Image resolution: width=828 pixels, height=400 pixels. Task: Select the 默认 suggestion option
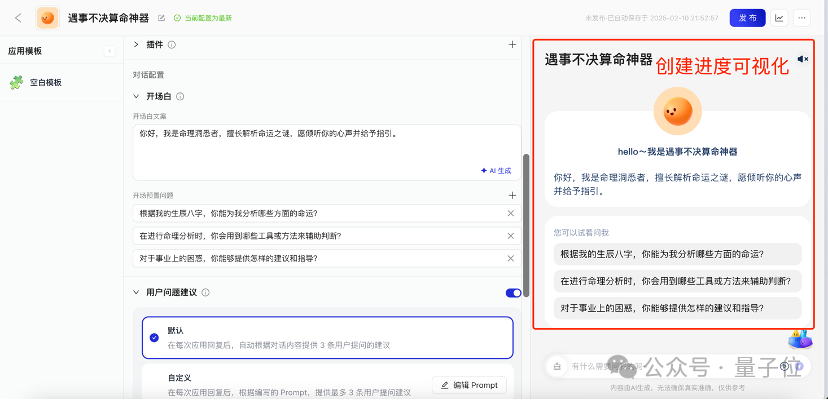click(327, 338)
